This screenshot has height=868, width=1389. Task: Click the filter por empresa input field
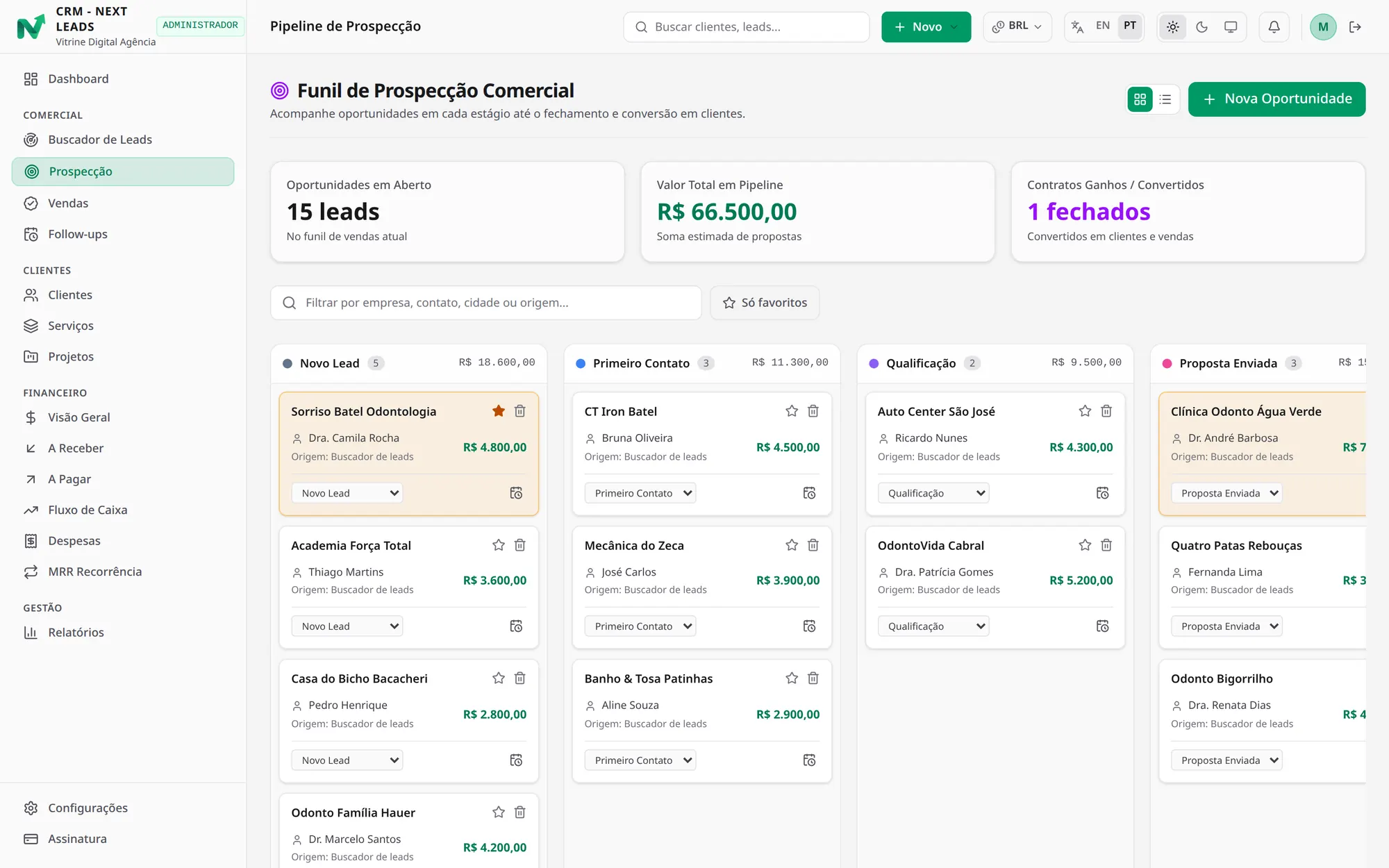click(x=486, y=303)
